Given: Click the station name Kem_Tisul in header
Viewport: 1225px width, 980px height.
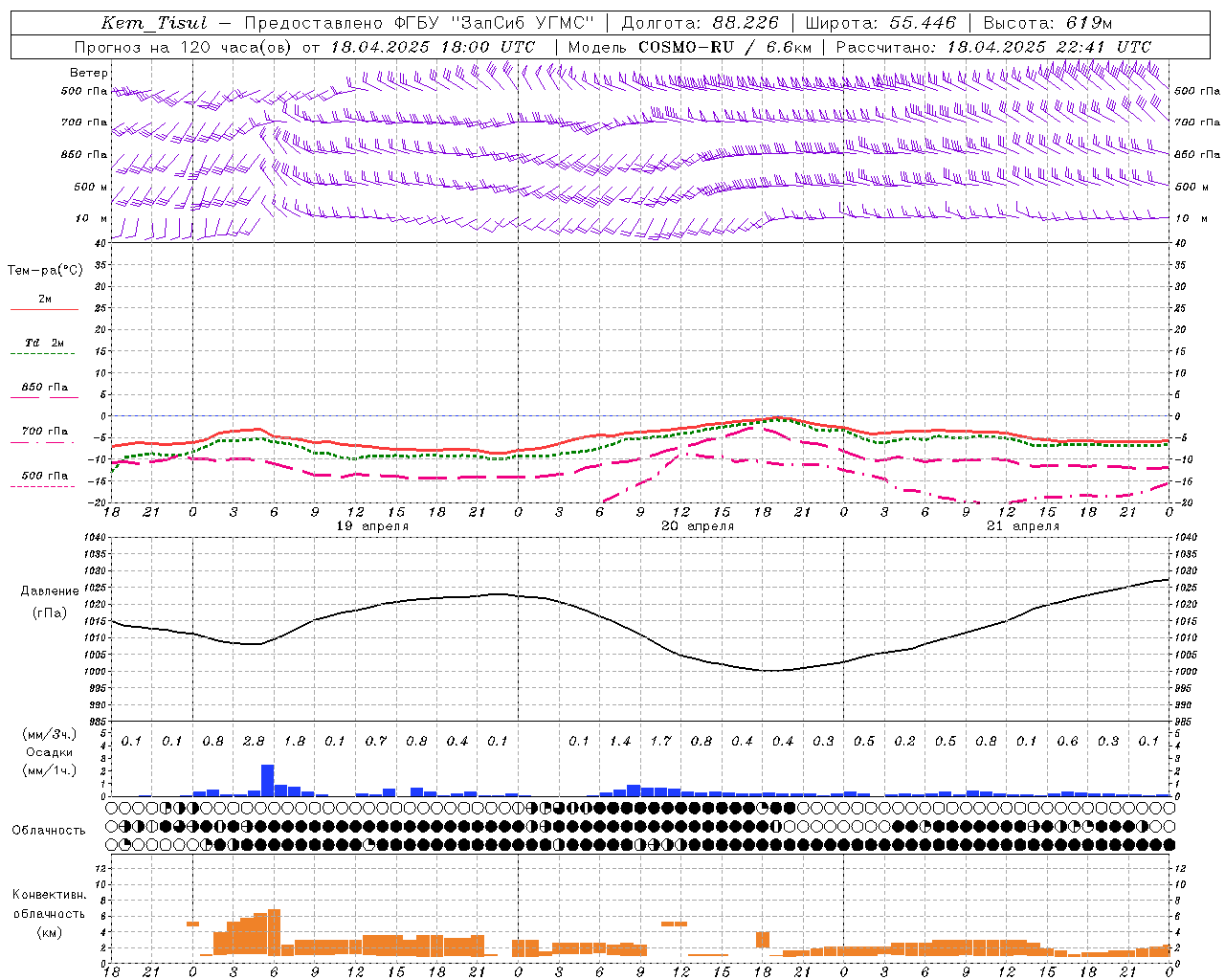Looking at the screenshot, I should (153, 23).
